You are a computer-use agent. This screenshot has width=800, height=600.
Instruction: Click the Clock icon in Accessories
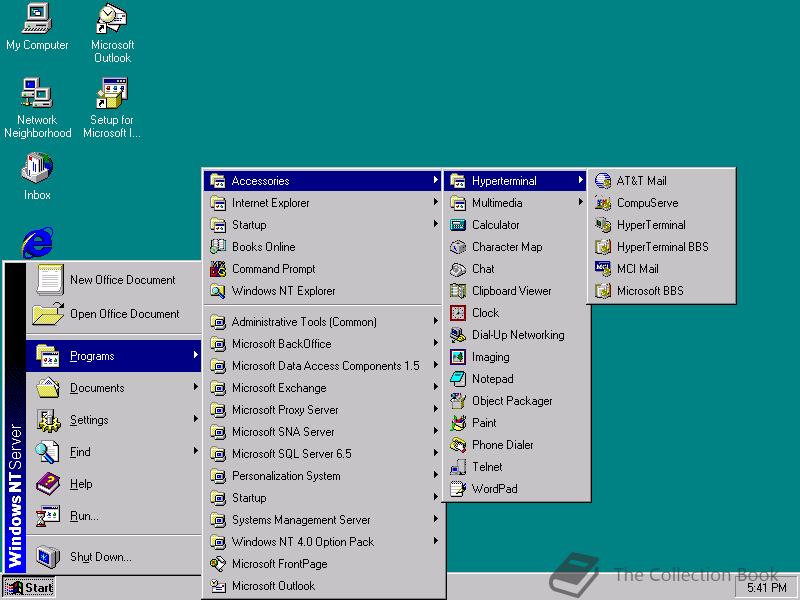coord(458,313)
